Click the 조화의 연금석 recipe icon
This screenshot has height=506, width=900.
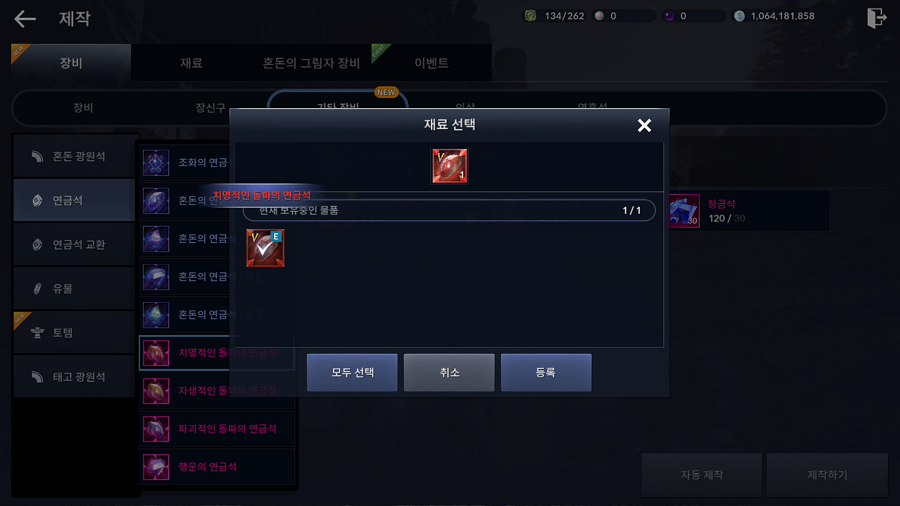point(156,163)
